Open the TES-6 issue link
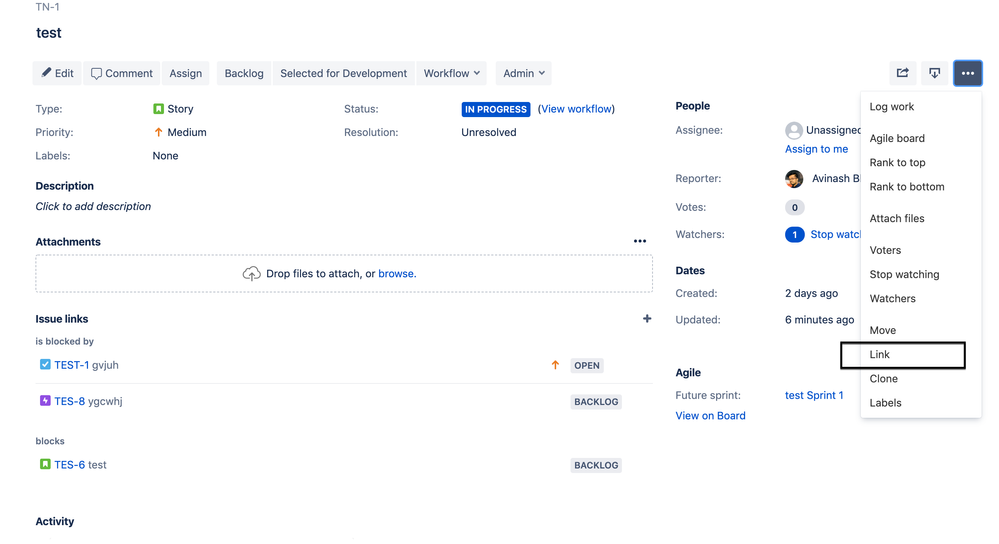This screenshot has height=544, width=999. [x=69, y=465]
